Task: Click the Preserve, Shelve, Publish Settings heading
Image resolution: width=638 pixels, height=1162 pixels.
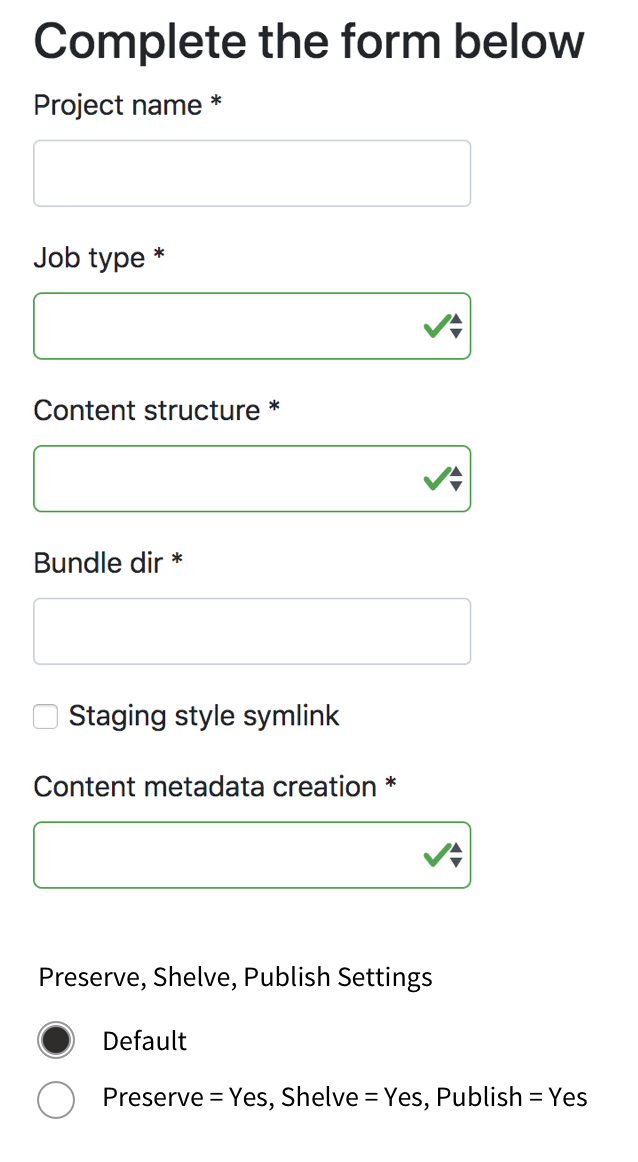Action: tap(235, 977)
